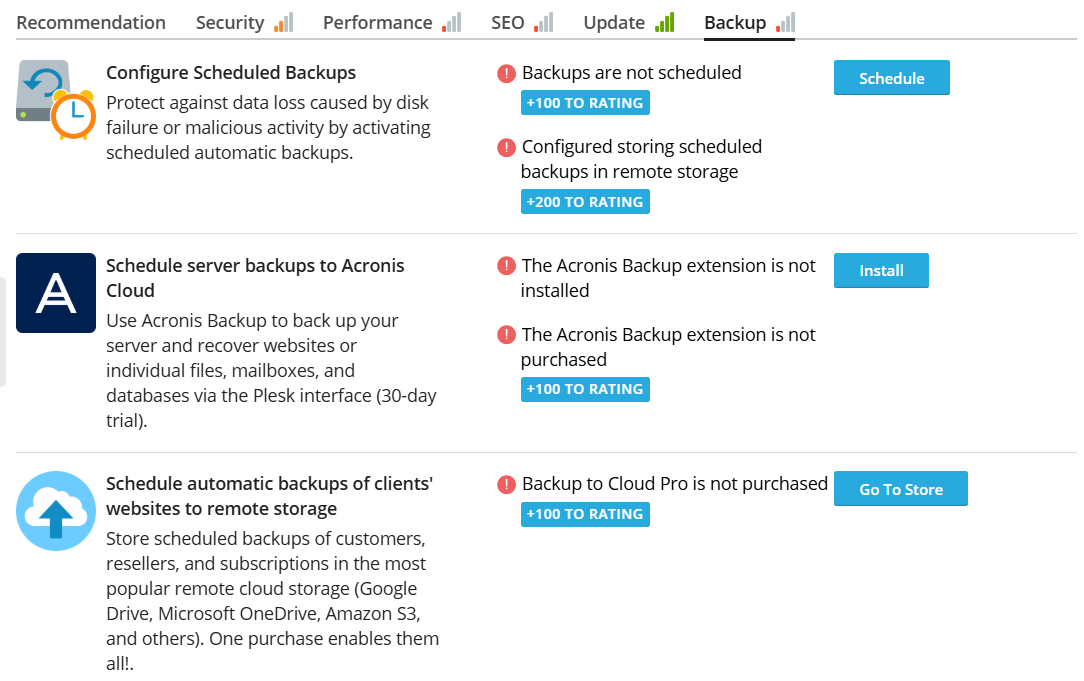1084x681 pixels.
Task: Click the SEO rating bars icon
Action: (x=544, y=23)
